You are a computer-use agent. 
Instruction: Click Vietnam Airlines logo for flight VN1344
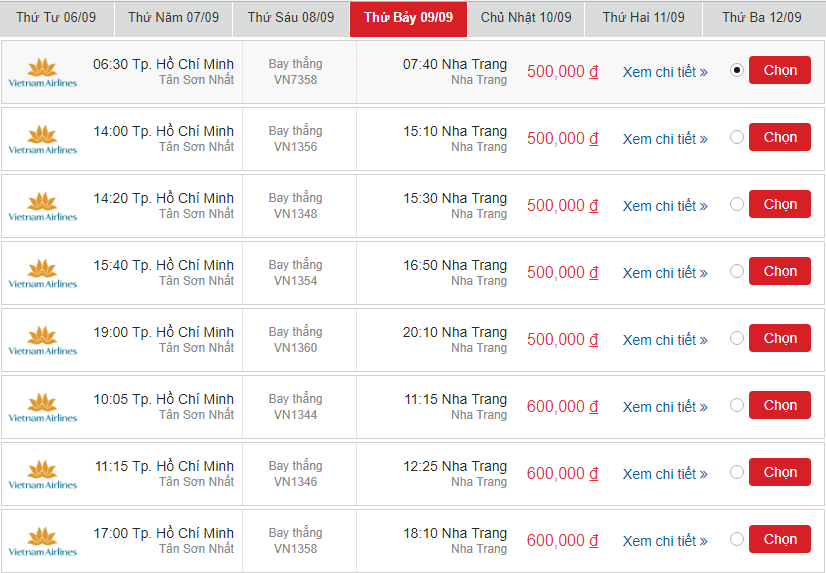tap(43, 407)
